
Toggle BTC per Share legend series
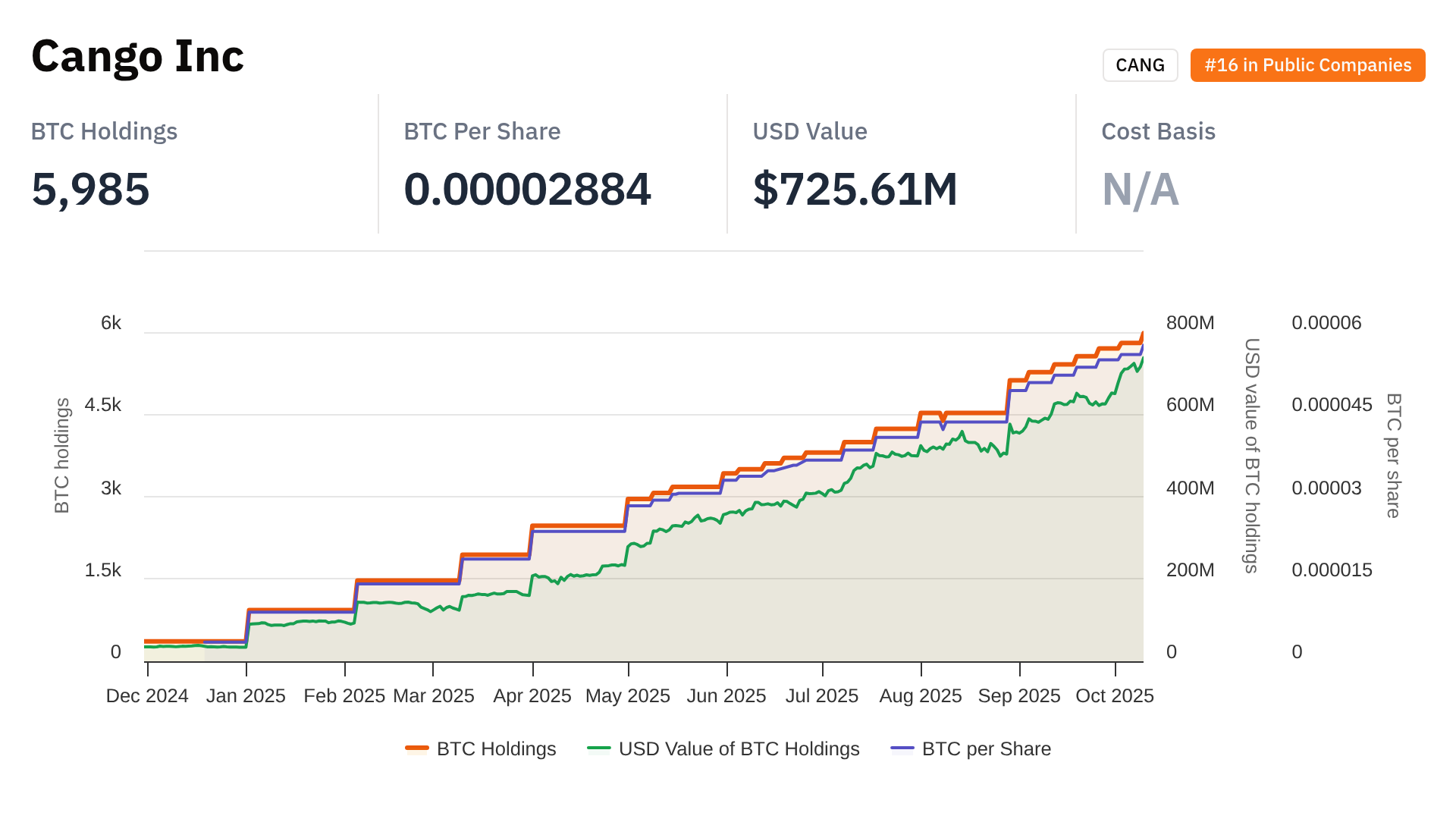[986, 748]
